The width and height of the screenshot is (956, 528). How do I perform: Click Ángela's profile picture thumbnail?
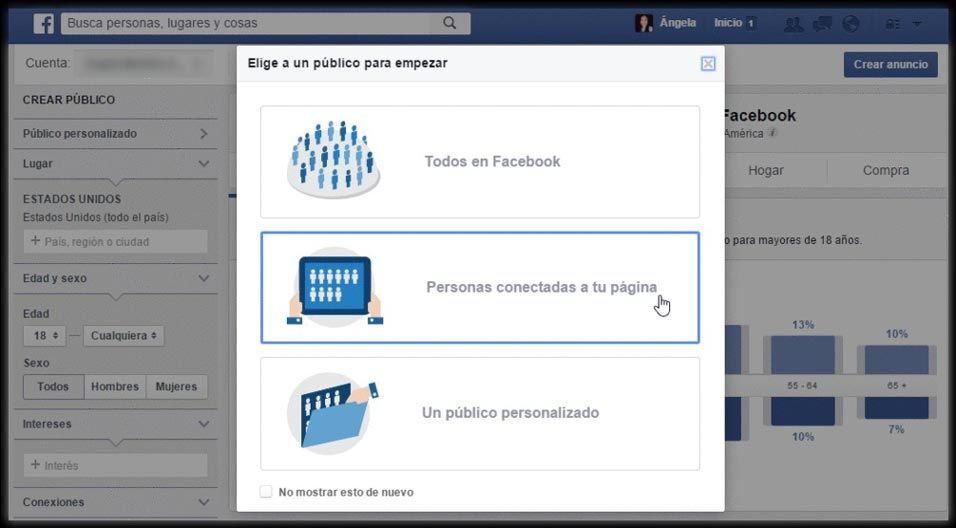coord(644,23)
